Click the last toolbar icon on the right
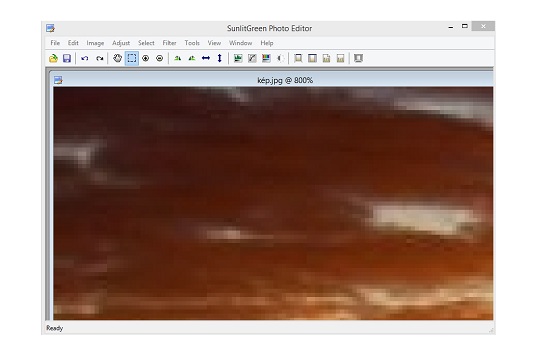The height and width of the screenshot is (364, 550). click(x=358, y=58)
